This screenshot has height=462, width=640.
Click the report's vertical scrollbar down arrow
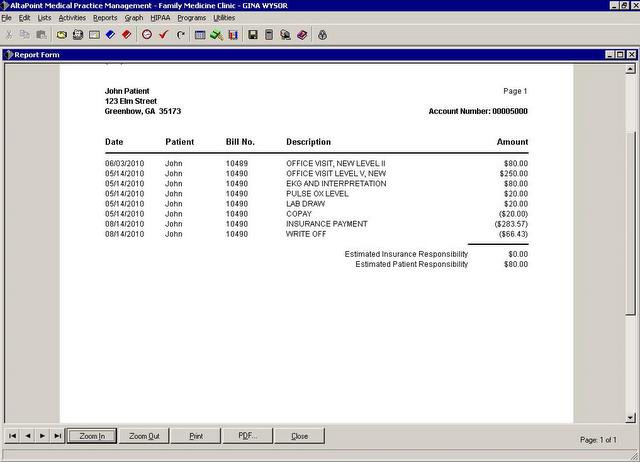pyautogui.click(x=630, y=418)
